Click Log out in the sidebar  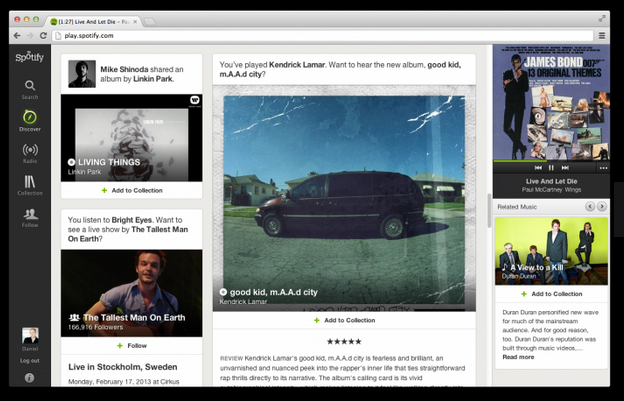pos(30,361)
